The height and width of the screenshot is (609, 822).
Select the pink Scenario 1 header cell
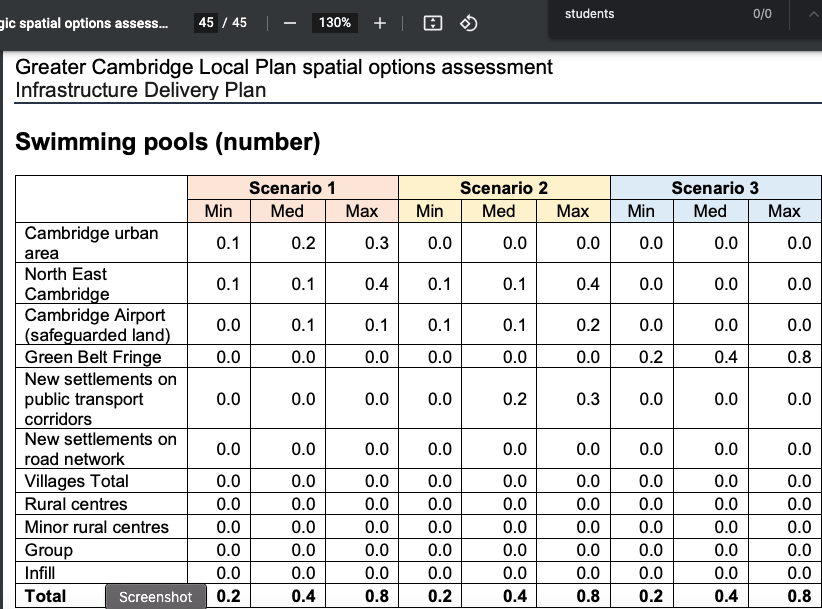pyautogui.click(x=292, y=188)
